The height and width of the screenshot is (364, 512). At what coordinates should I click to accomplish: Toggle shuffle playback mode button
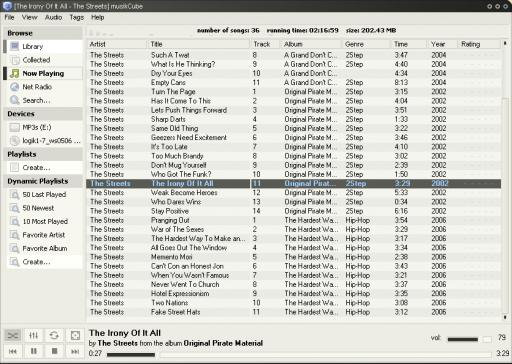click(x=13, y=335)
